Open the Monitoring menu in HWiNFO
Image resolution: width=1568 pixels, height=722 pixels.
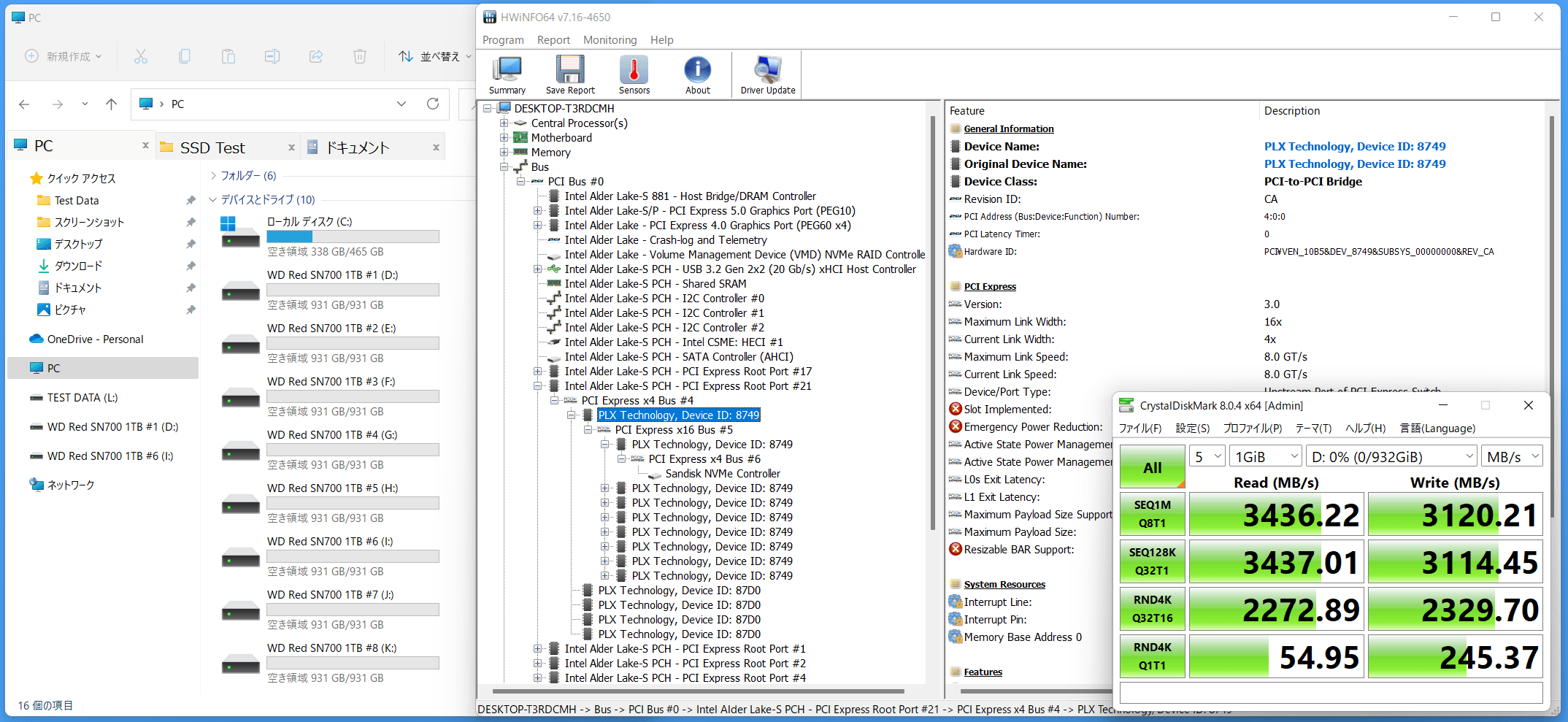[x=610, y=40]
